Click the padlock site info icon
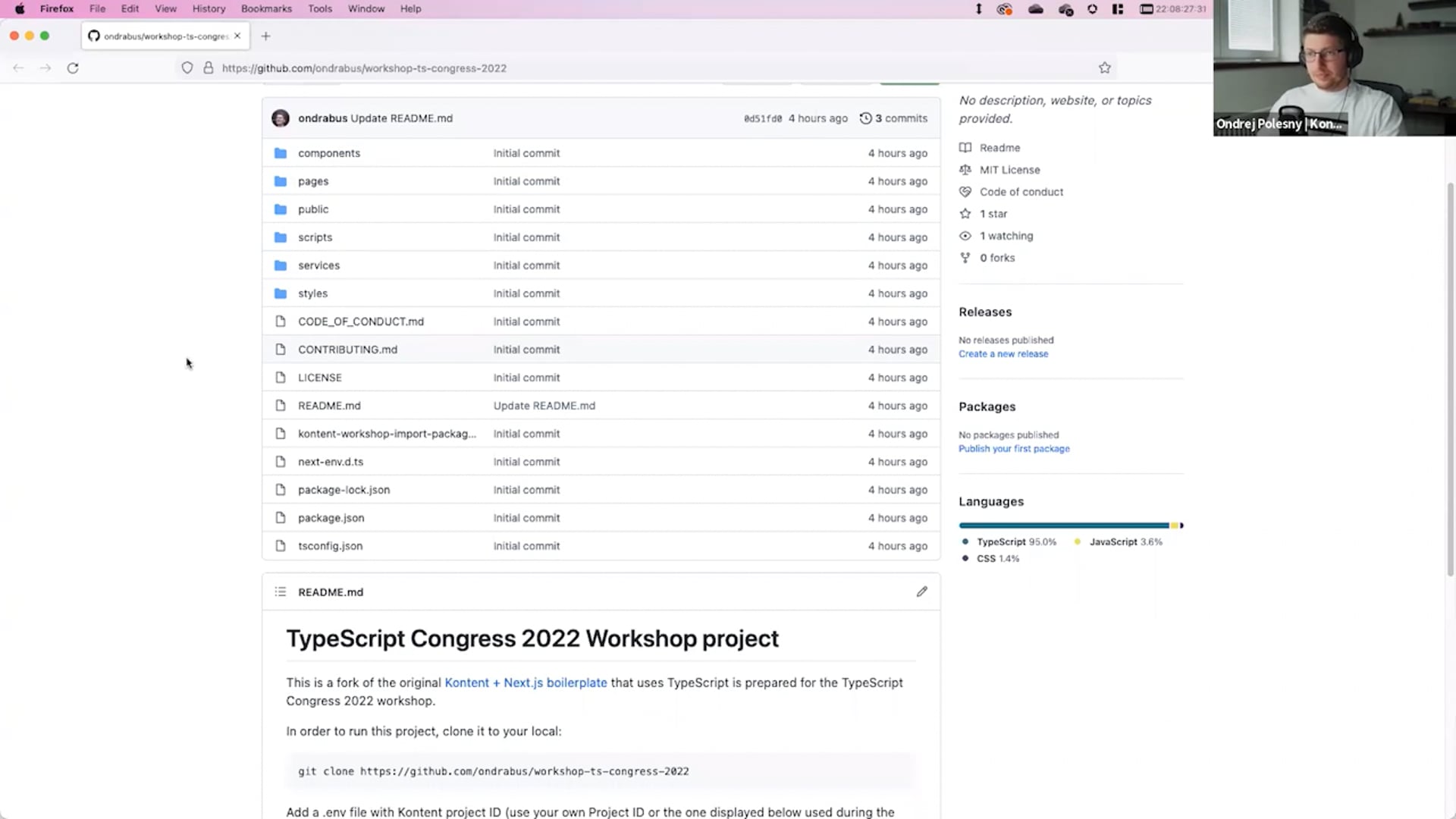The image size is (1456, 819). point(209,68)
